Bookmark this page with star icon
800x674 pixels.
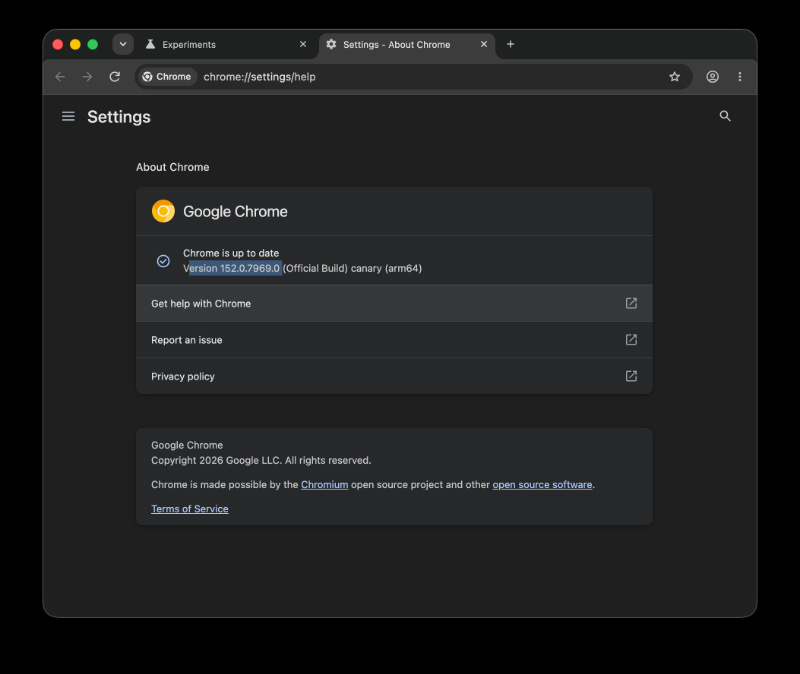674,77
